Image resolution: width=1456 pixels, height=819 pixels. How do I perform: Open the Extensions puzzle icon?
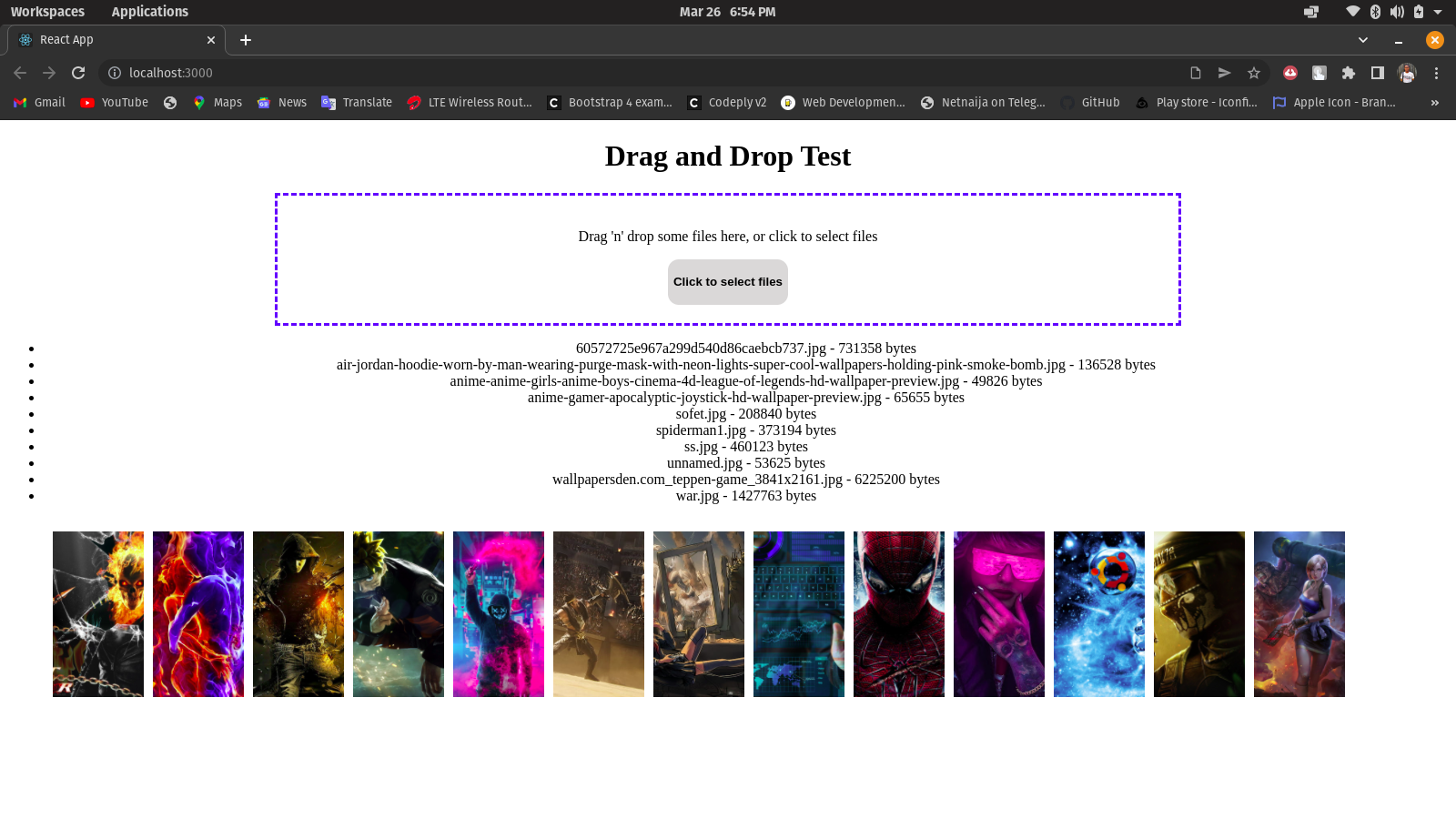[1349, 73]
